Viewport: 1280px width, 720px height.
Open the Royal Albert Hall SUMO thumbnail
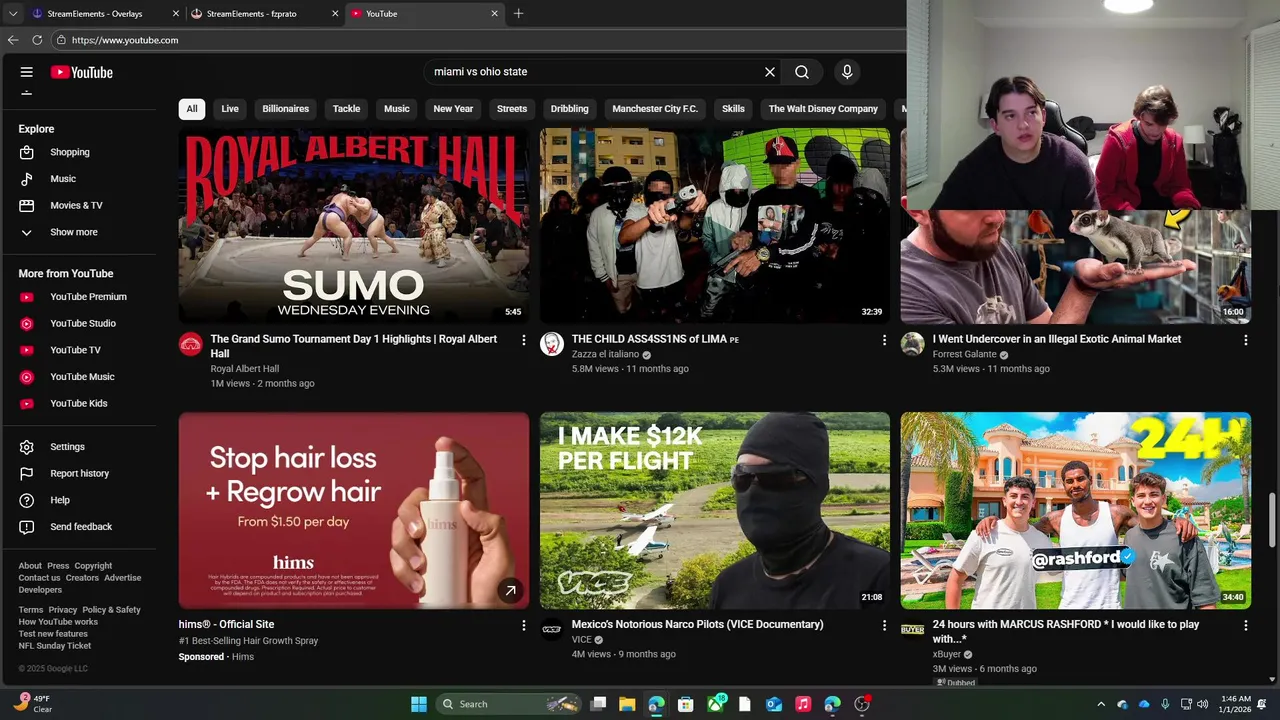pyautogui.click(x=354, y=225)
